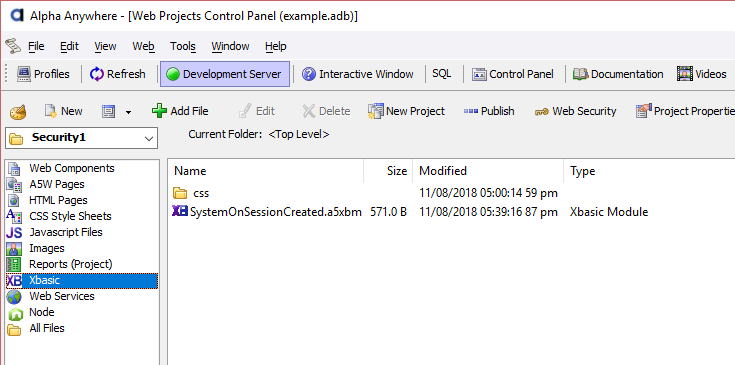The width and height of the screenshot is (735, 365).
Task: Click the SQL toolbar button
Action: [442, 74]
